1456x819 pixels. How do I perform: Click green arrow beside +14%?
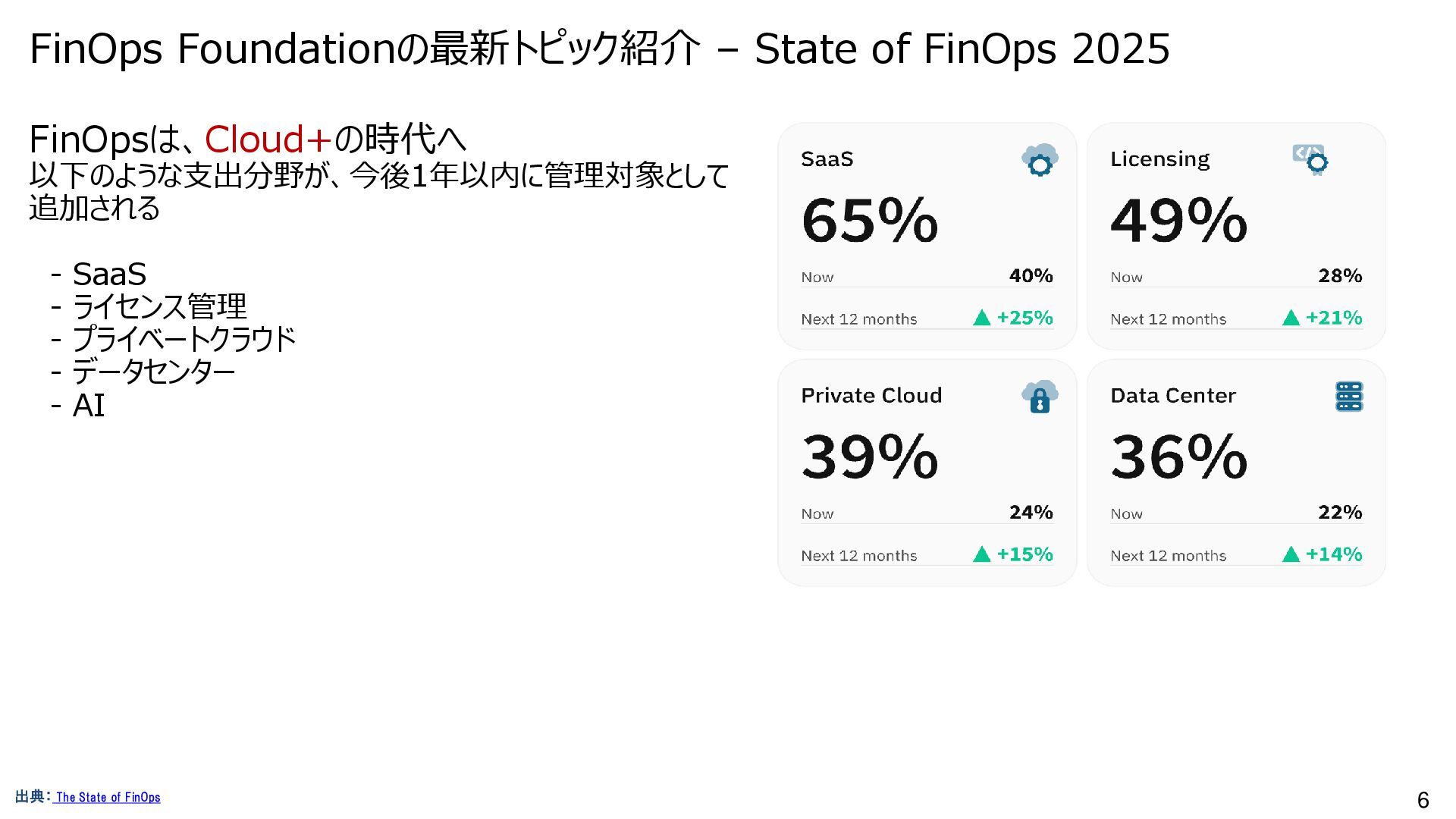click(x=1291, y=554)
